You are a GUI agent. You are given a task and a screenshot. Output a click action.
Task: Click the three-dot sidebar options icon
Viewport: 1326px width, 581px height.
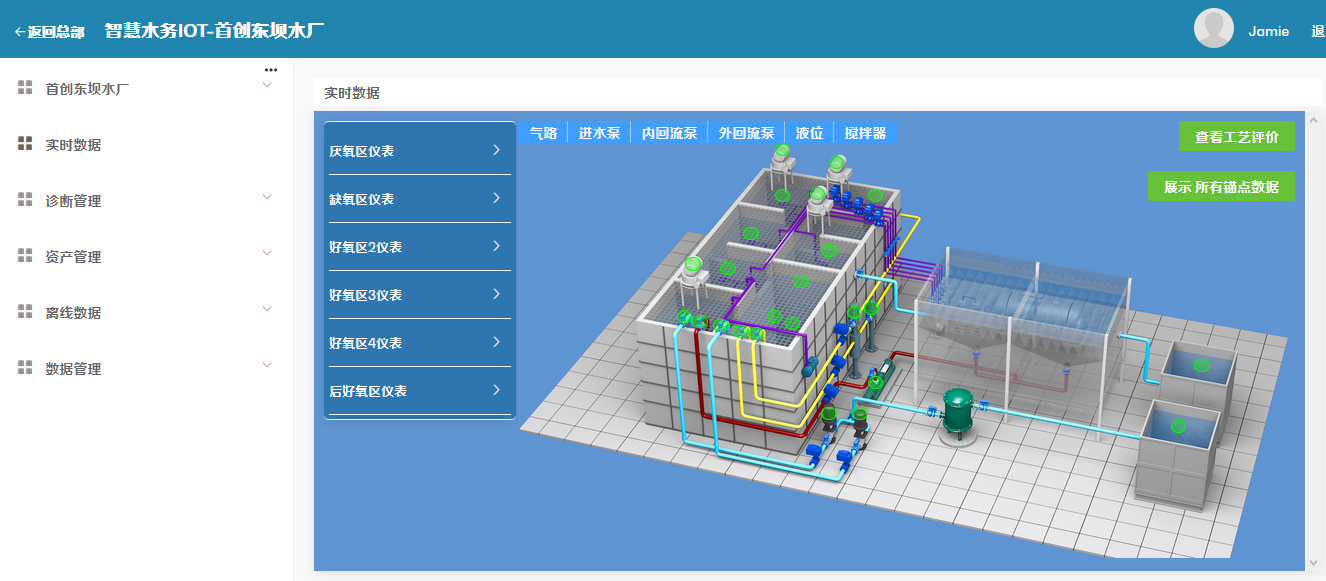[x=270, y=70]
